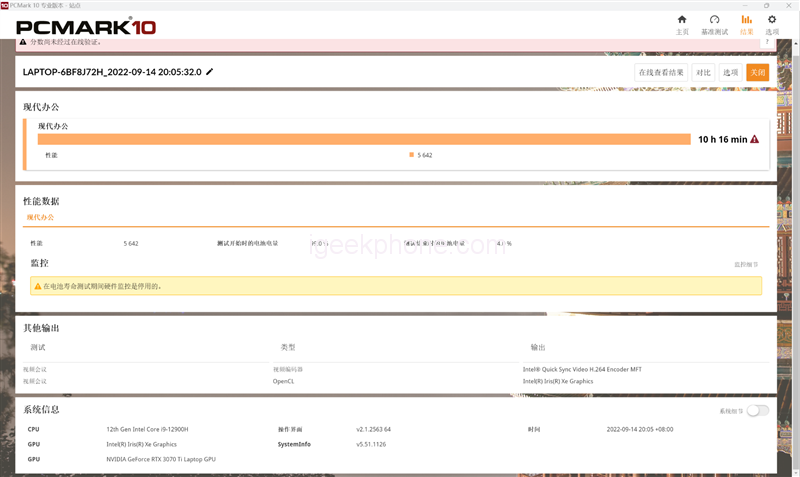Expand monitoring details (监控细节)
Viewport: 800px width, 477px height.
(x=746, y=264)
